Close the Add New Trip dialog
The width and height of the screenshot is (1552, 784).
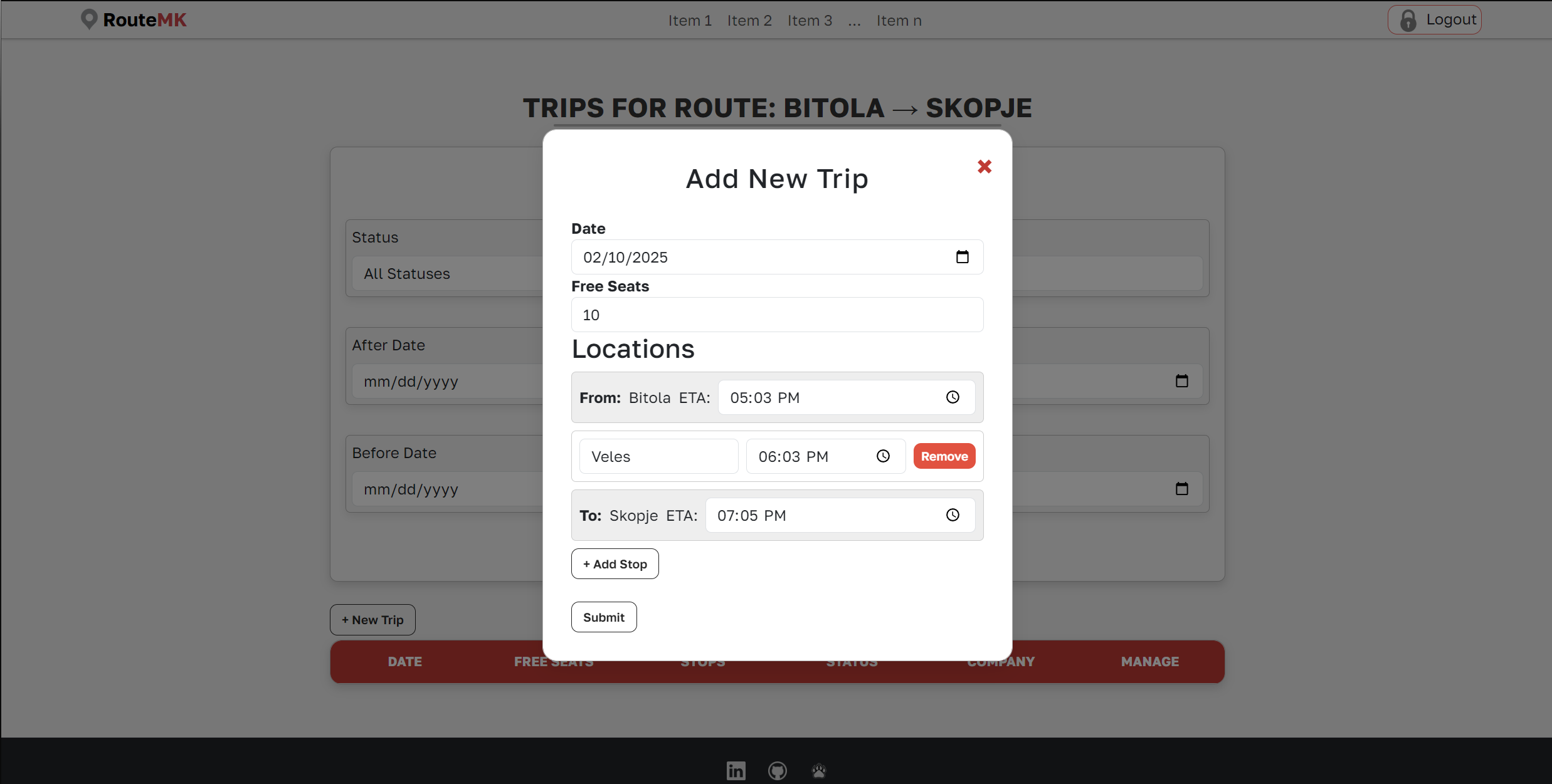pos(984,167)
